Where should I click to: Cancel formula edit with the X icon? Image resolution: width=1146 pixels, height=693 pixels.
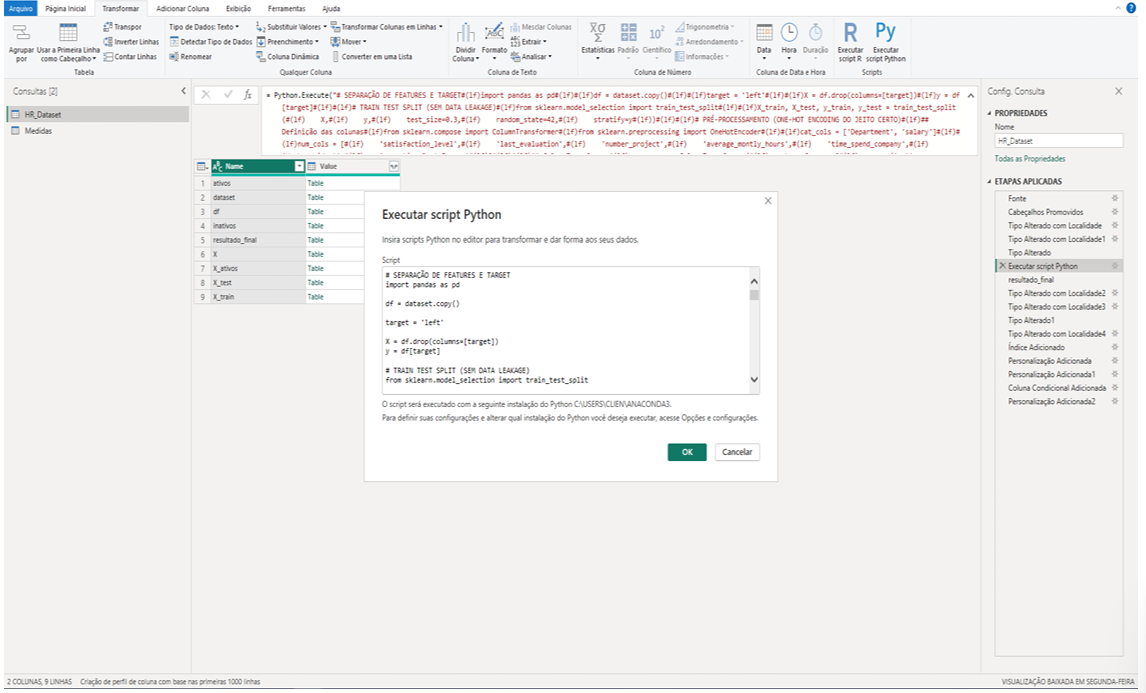206,94
